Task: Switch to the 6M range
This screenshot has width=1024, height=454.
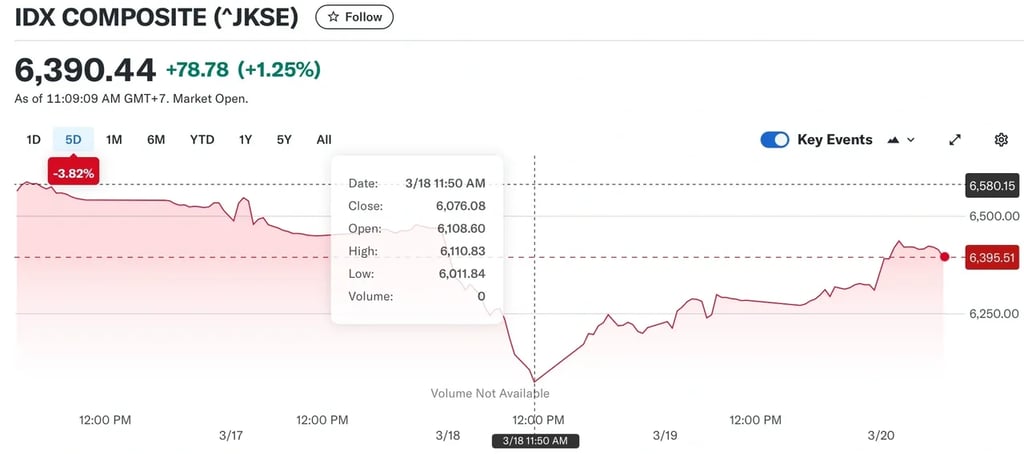Action: (x=156, y=140)
